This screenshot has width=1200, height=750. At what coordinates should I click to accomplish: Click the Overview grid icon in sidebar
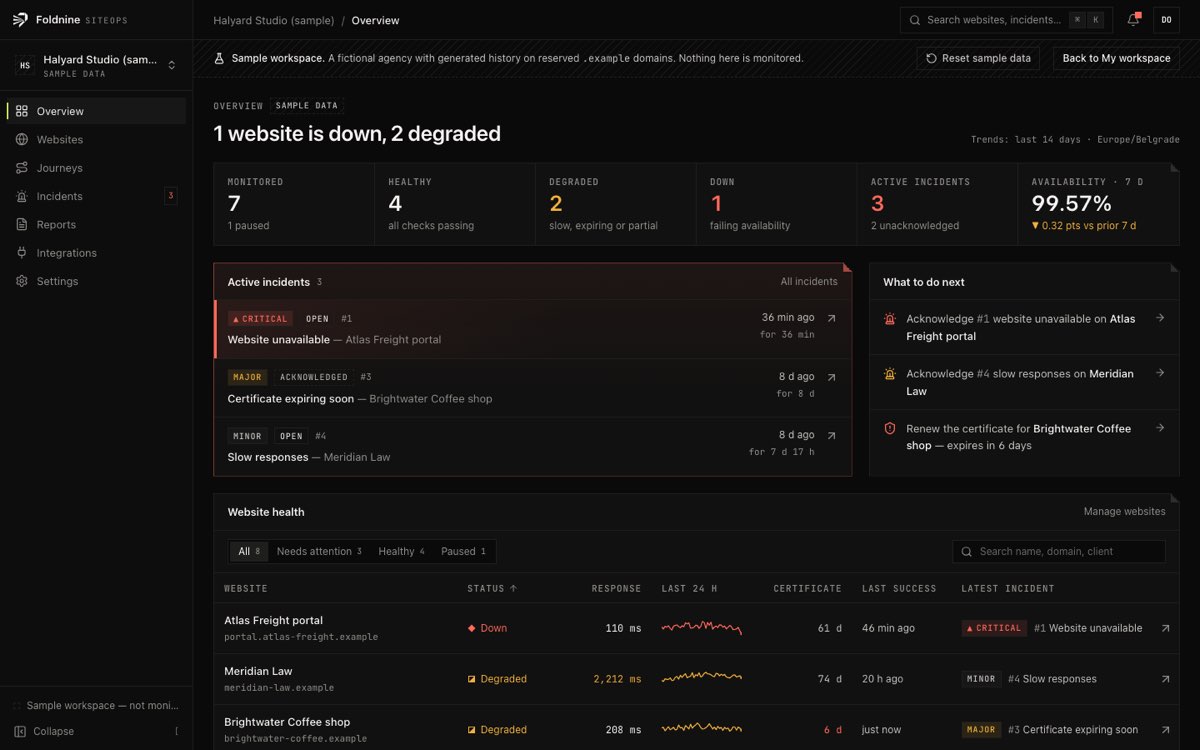tap(22, 111)
